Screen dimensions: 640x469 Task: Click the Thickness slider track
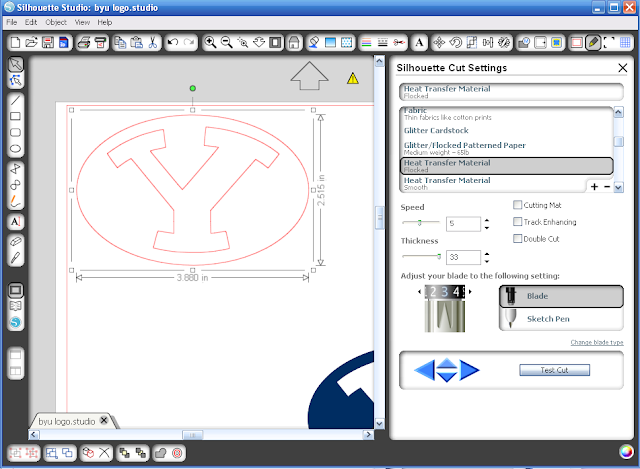(421, 256)
